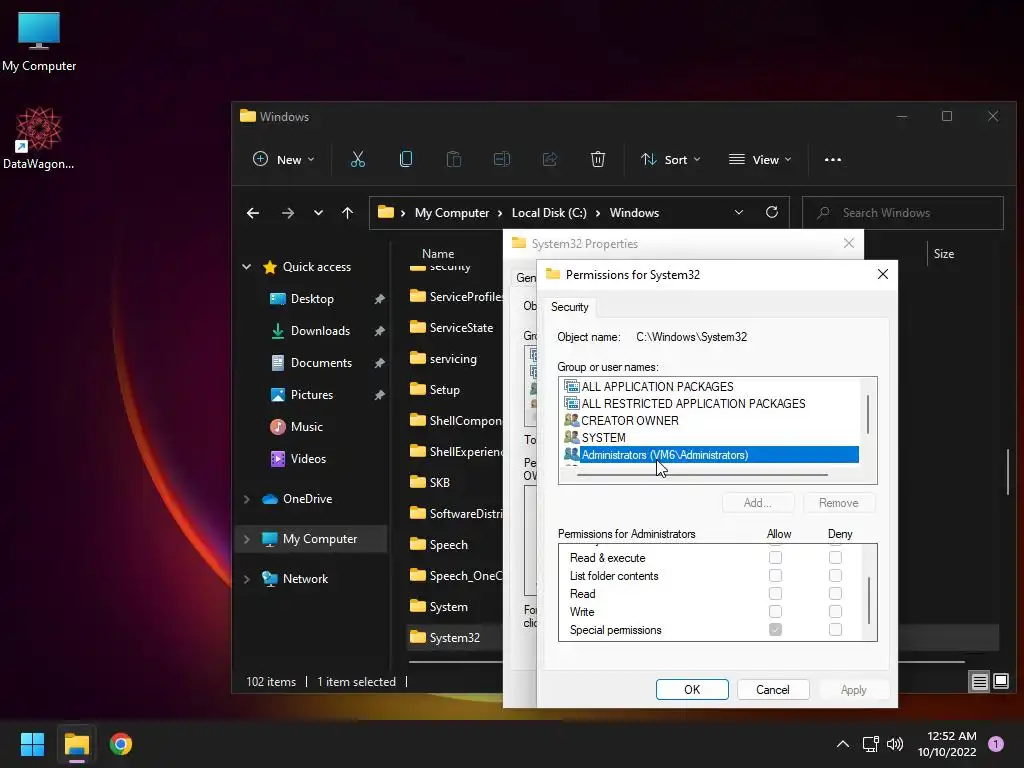Open the Windows Start button
The height and width of the screenshot is (768, 1024).
(x=32, y=744)
